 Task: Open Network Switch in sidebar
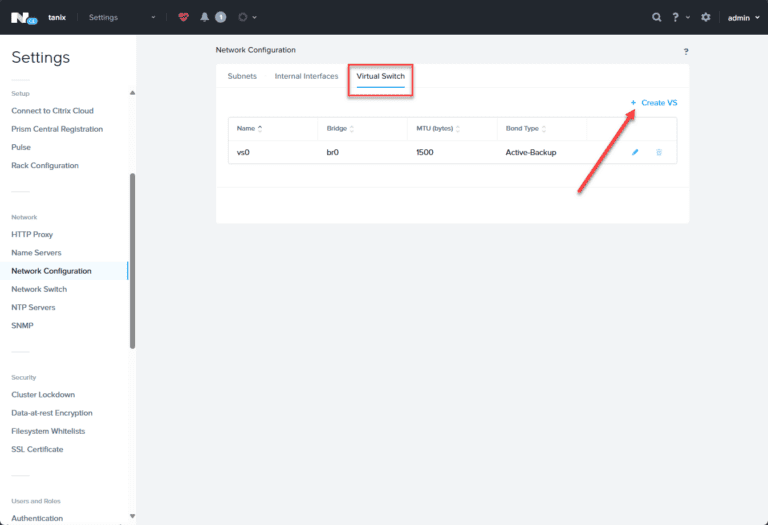[39, 289]
